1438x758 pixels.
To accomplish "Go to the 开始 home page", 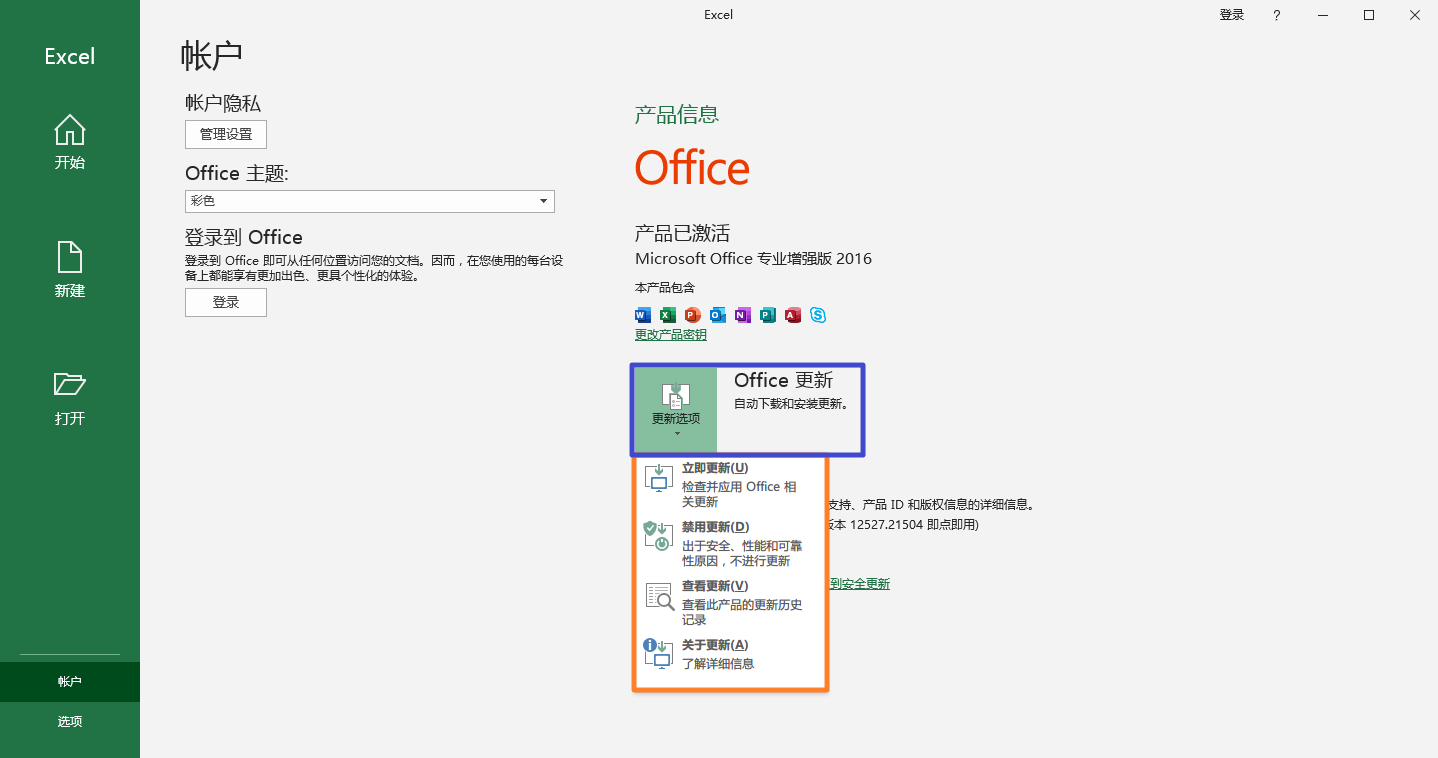I will [69, 142].
